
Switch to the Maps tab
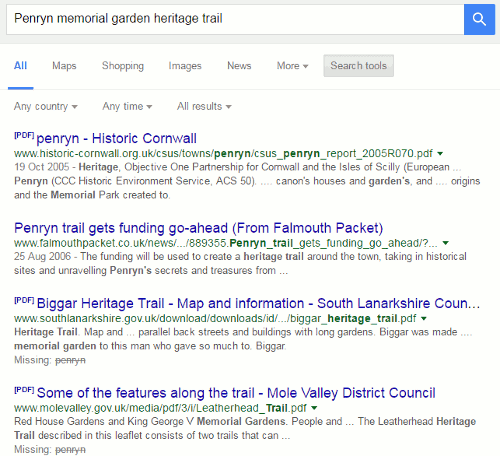click(64, 66)
